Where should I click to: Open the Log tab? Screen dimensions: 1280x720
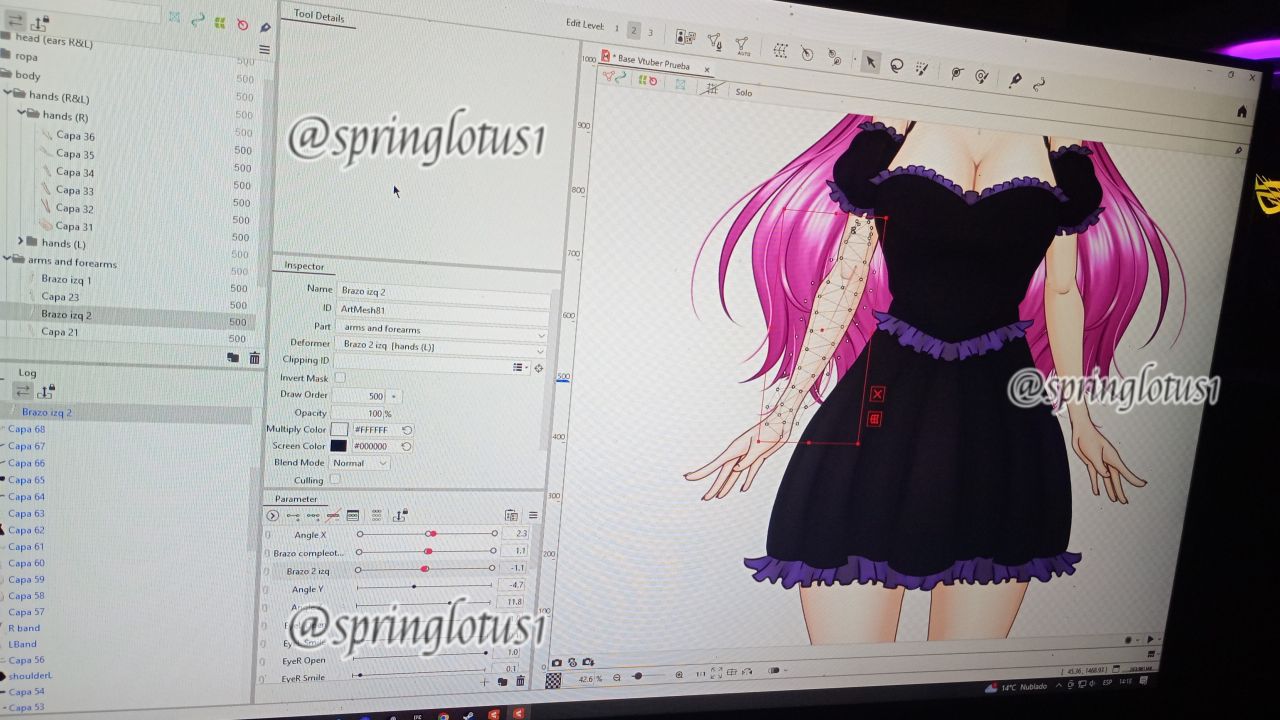click(x=27, y=372)
